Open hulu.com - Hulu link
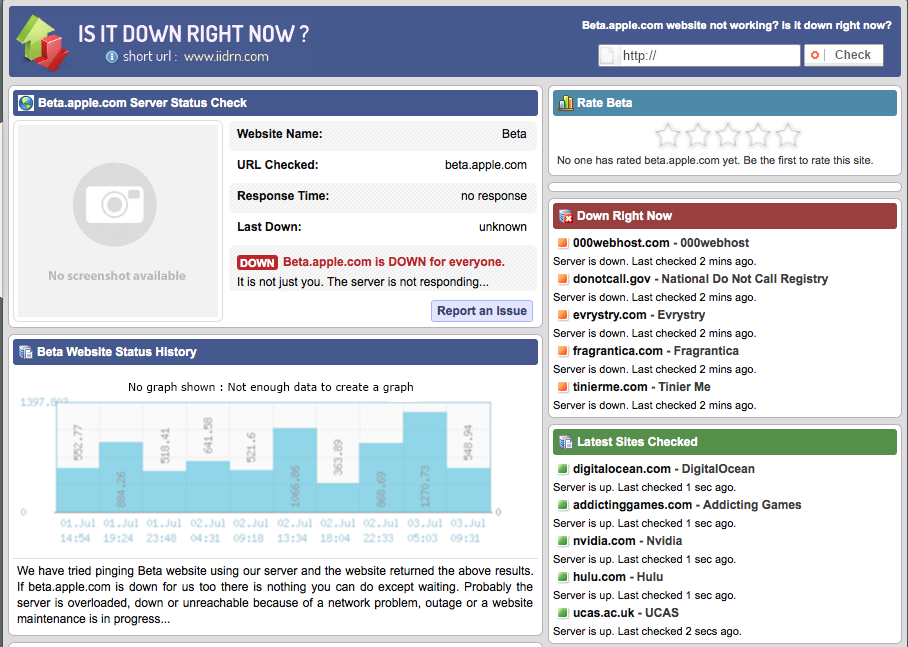Screen dimensions: 908x647 618,576
